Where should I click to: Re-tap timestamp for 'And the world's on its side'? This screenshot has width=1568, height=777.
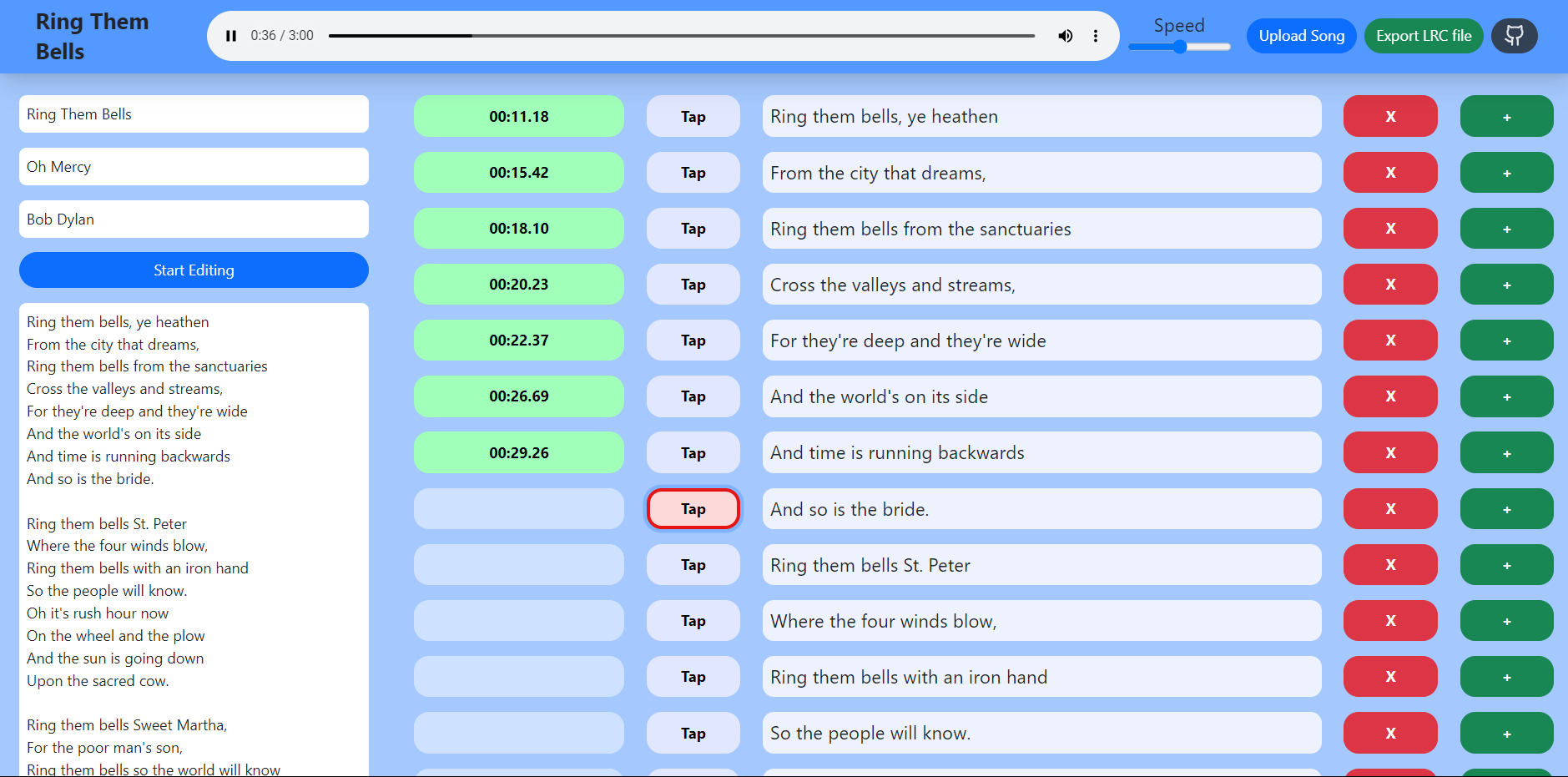[x=693, y=396]
